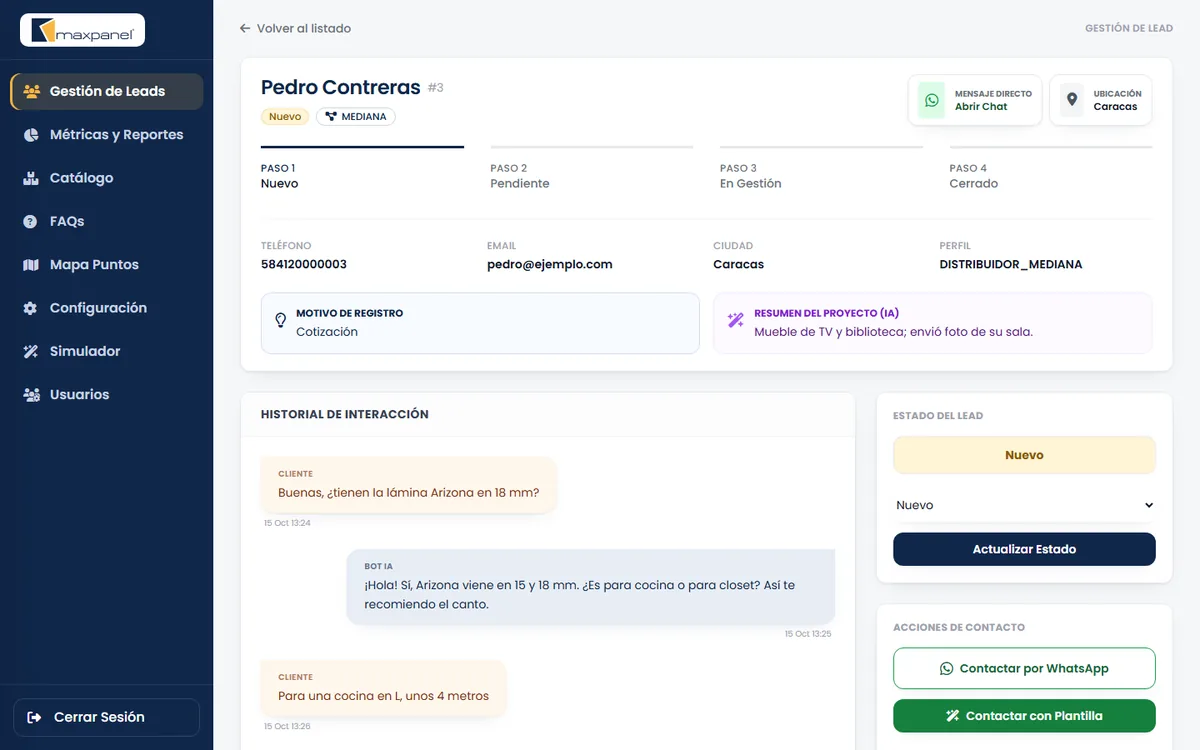Click the client message about lámina Arizona
Viewport: 1200px width, 750px height.
pos(408,485)
